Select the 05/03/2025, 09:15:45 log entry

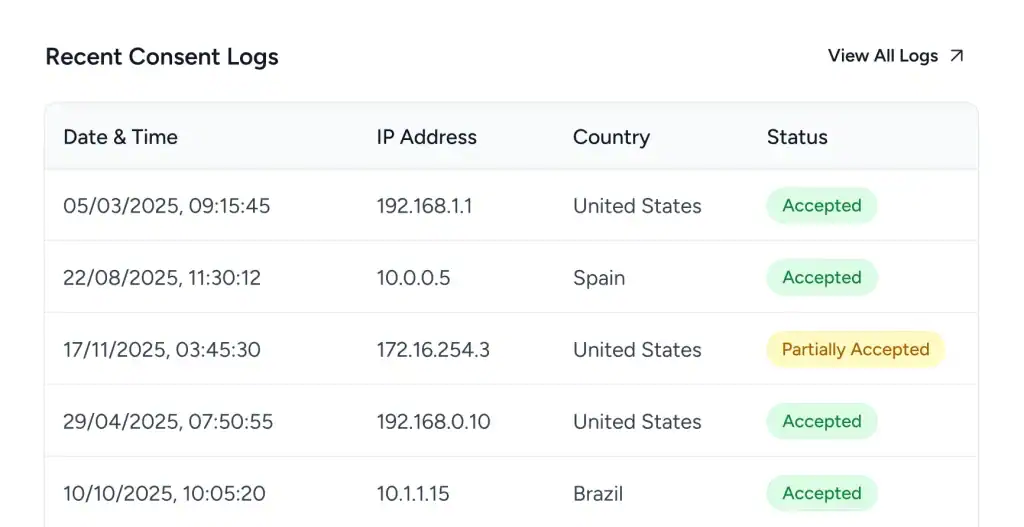click(x=511, y=206)
